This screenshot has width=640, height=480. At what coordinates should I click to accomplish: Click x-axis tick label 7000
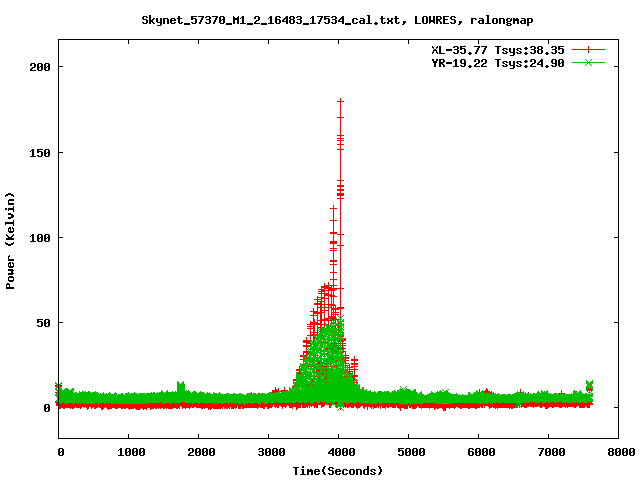pos(551,452)
